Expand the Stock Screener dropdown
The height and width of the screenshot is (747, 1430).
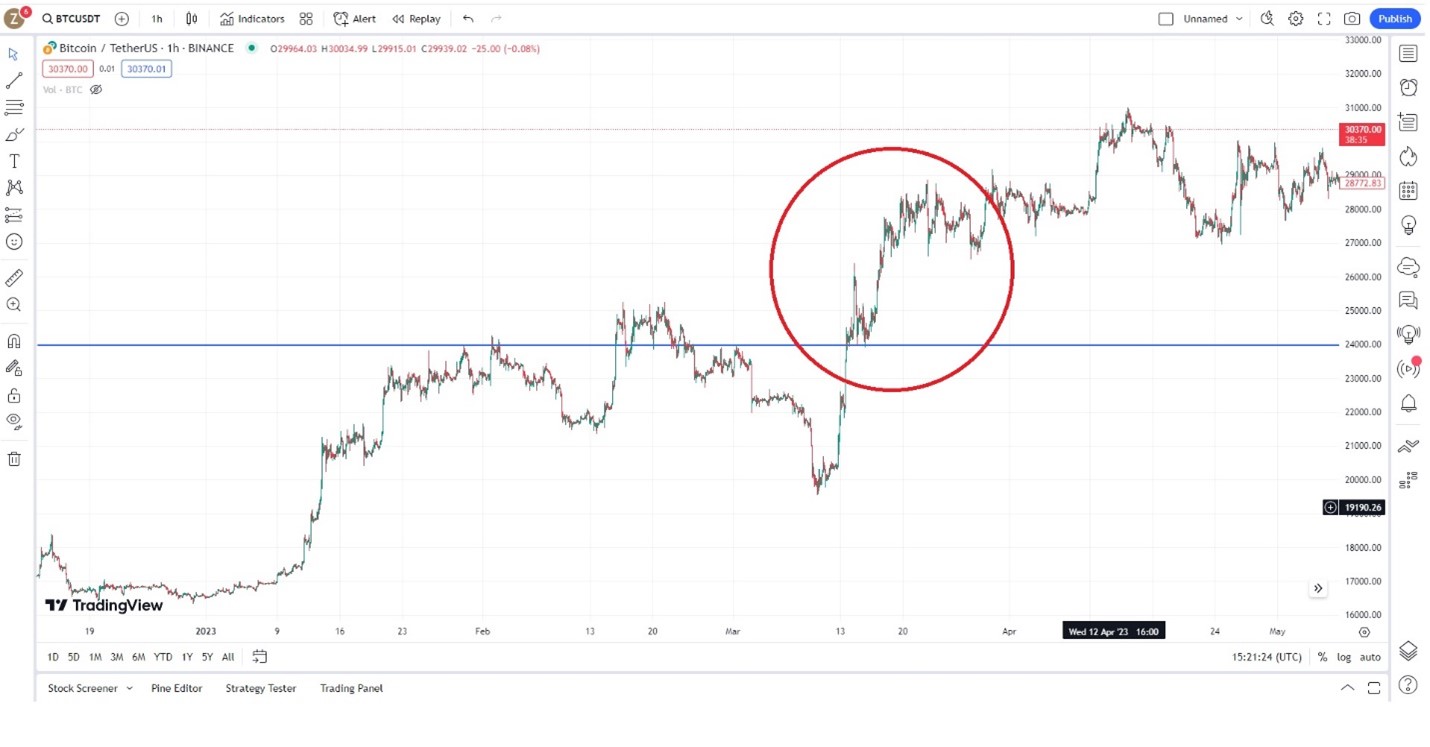point(90,688)
